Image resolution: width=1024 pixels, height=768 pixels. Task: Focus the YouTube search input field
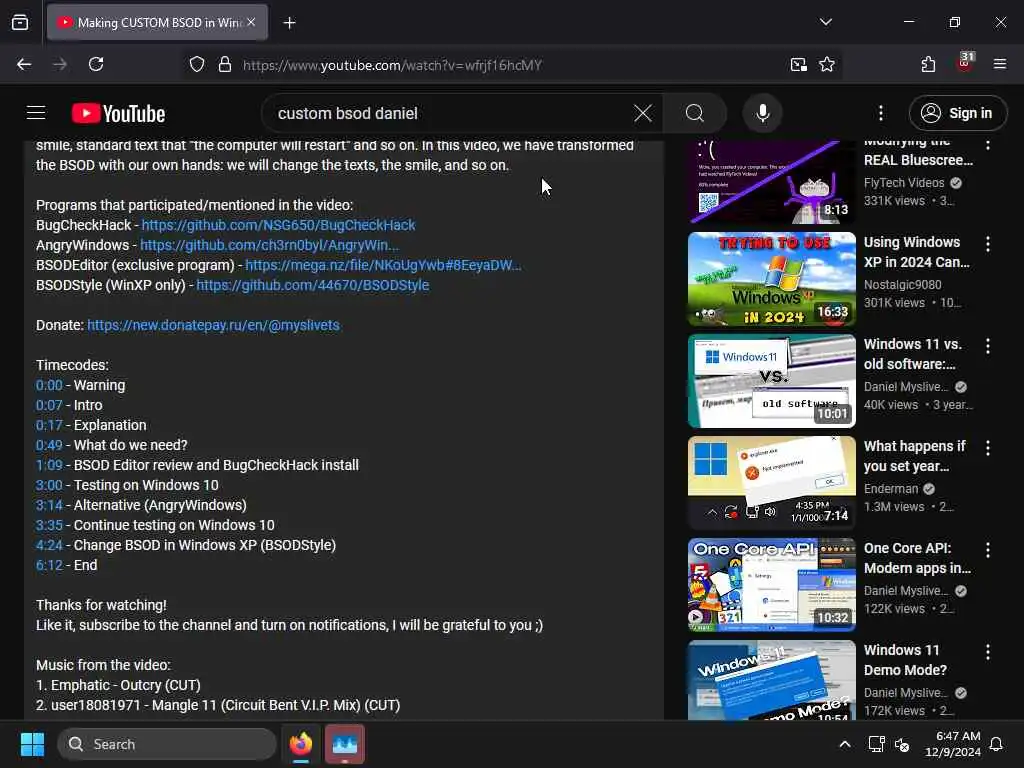(451, 114)
